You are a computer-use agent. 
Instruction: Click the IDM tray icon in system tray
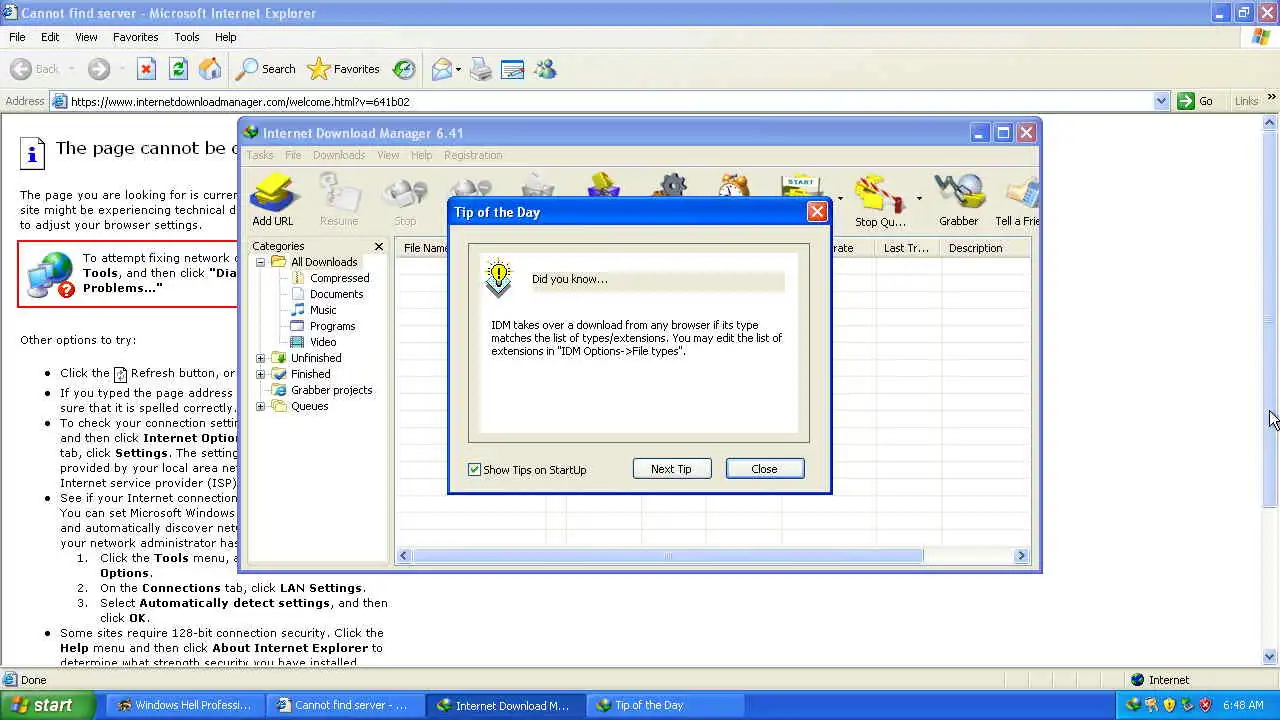coord(1133,705)
